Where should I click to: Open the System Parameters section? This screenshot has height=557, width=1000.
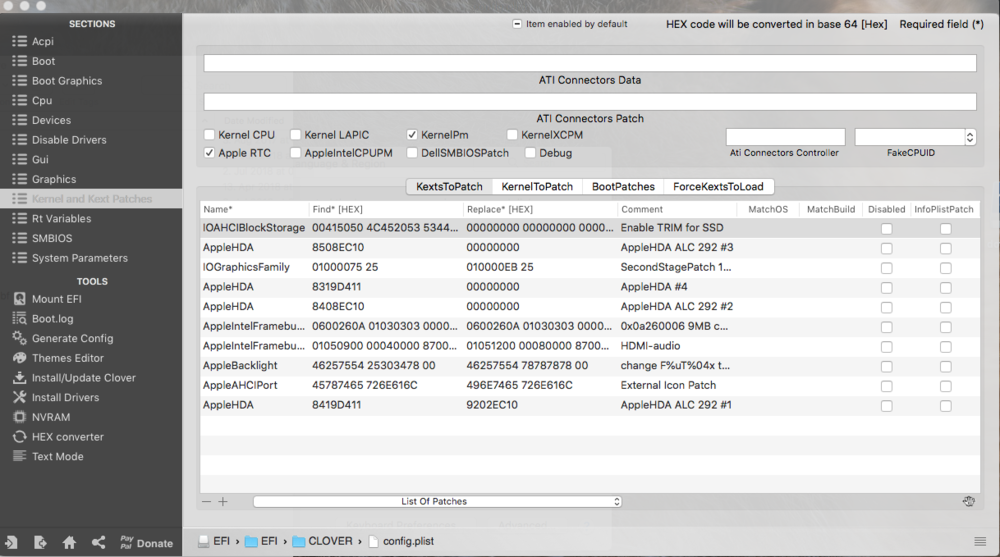tap(79, 258)
